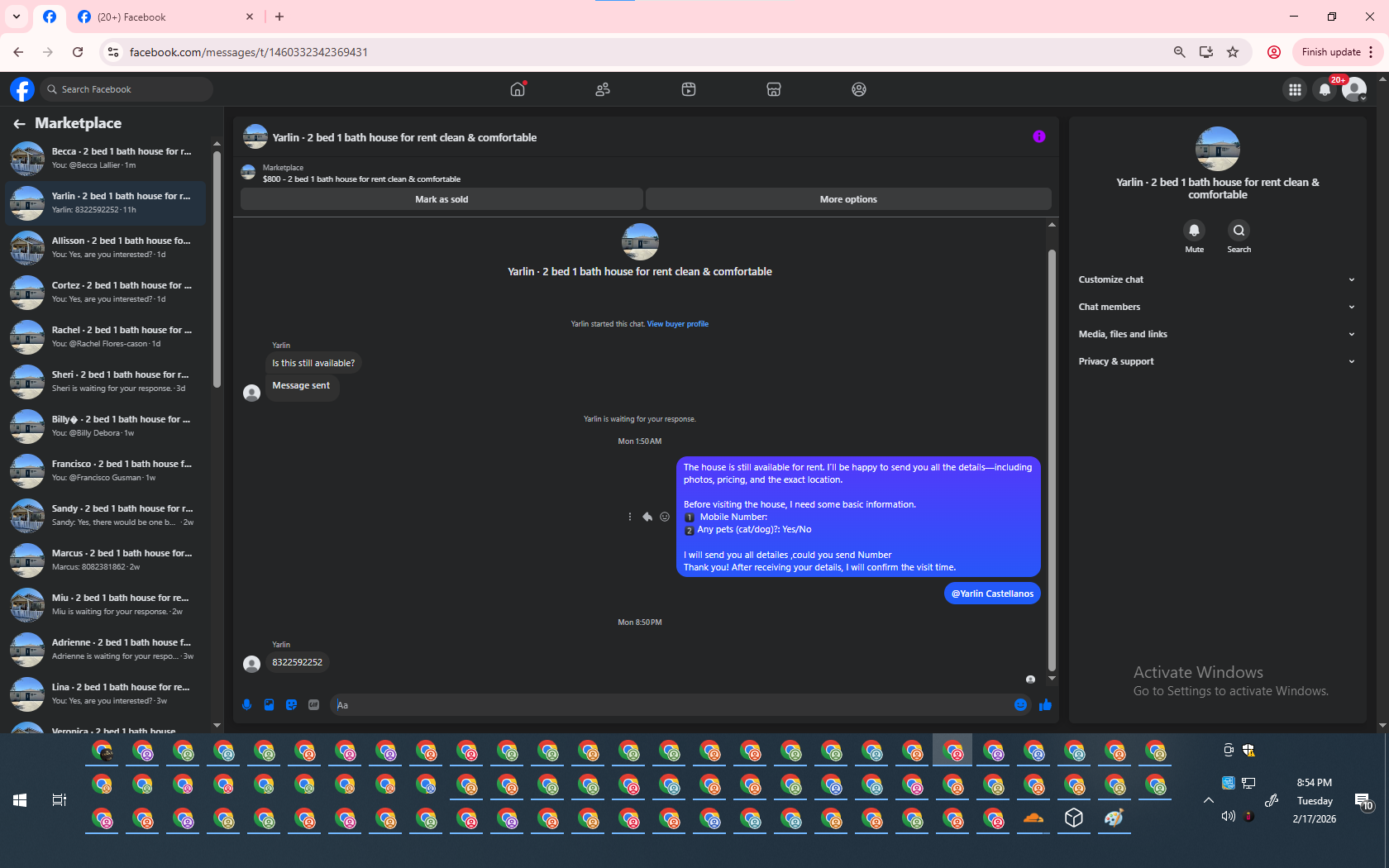
Task: Click chat messages vertical scrollbar
Action: pos(1052,459)
